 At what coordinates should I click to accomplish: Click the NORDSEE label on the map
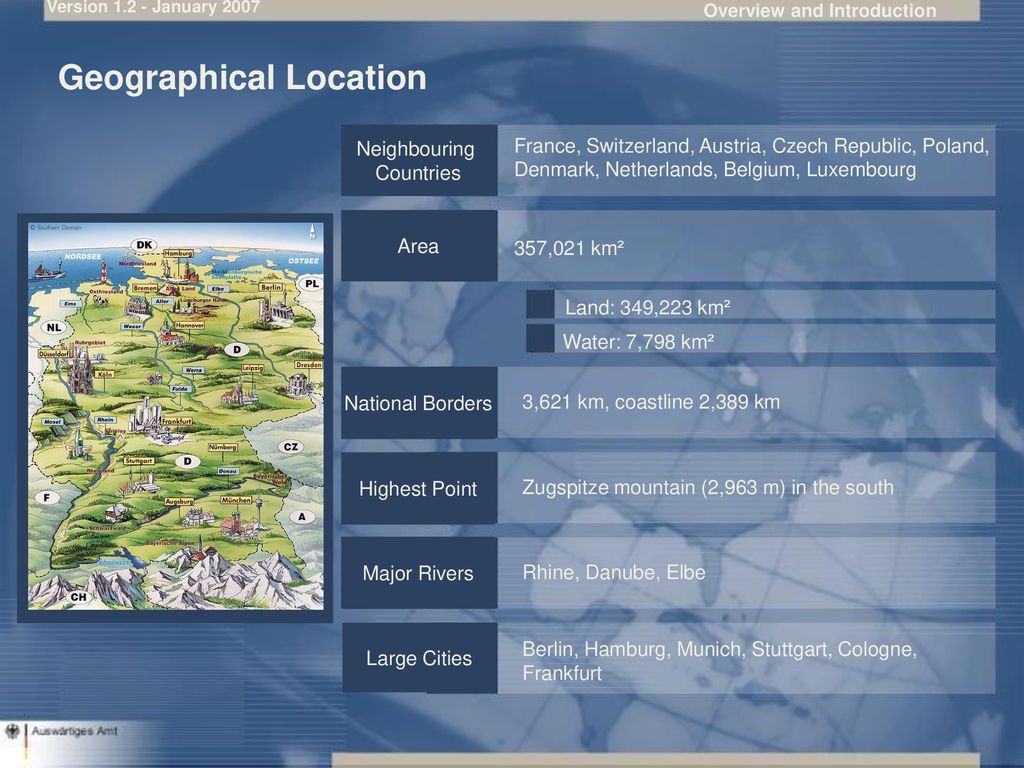pyautogui.click(x=83, y=257)
